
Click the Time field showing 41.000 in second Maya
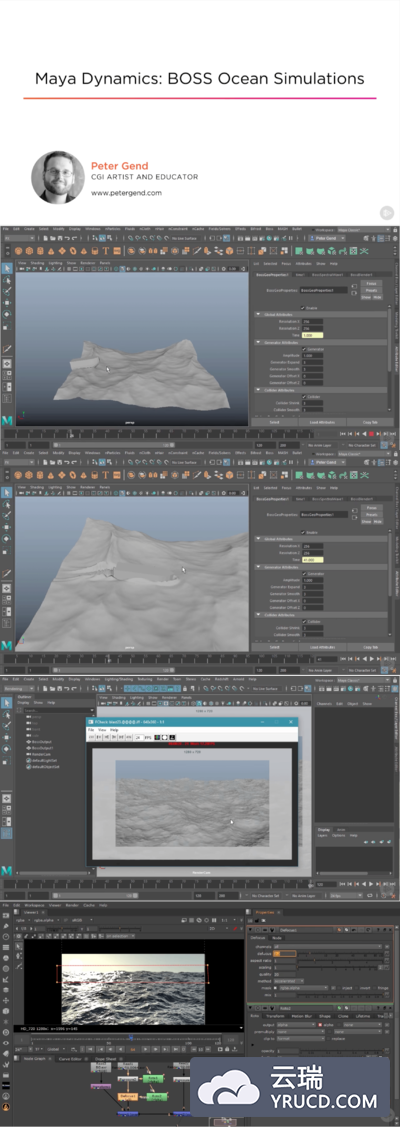pos(313,560)
